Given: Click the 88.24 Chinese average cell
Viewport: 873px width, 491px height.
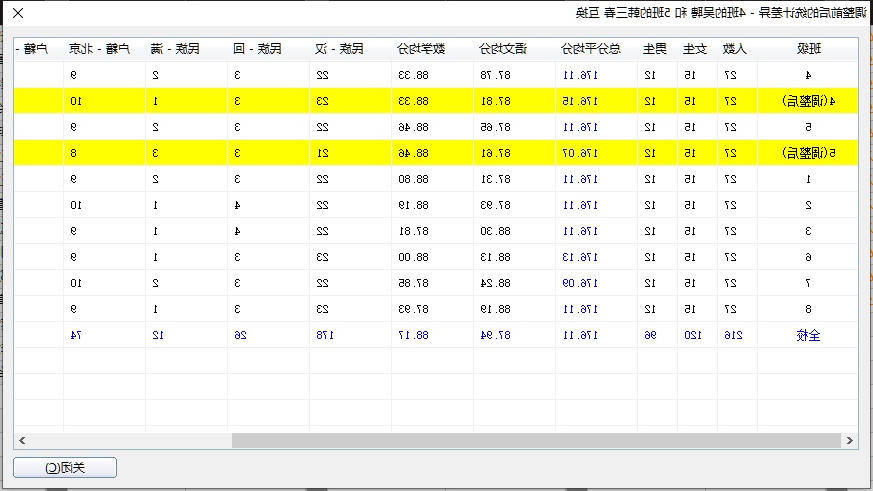Looking at the screenshot, I should (x=514, y=283).
